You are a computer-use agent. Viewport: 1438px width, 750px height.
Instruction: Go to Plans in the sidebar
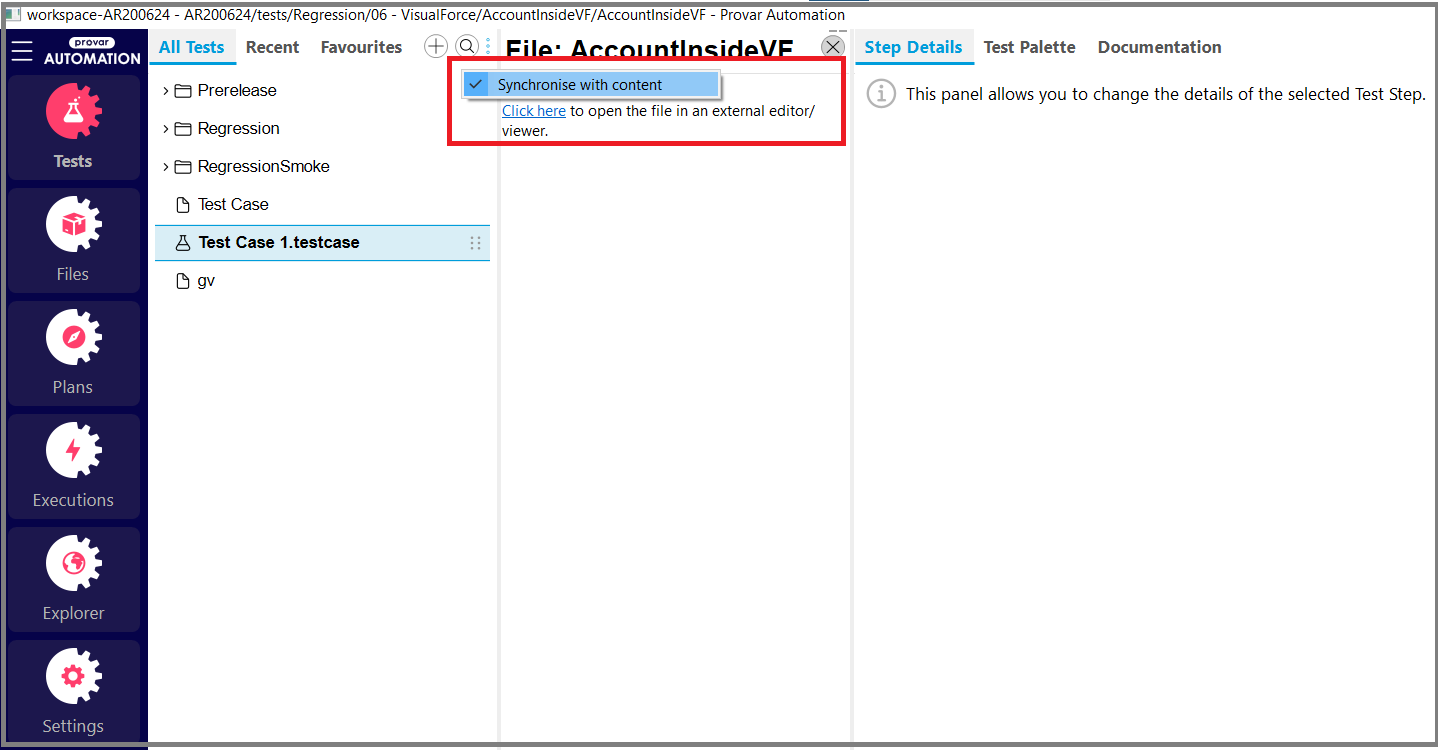pyautogui.click(x=73, y=354)
